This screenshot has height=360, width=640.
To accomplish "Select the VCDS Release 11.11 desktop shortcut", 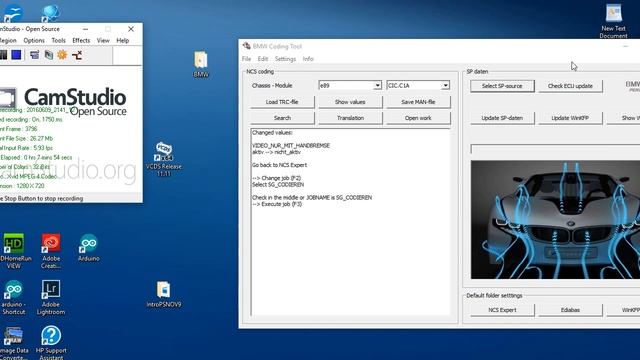I will (164, 159).
